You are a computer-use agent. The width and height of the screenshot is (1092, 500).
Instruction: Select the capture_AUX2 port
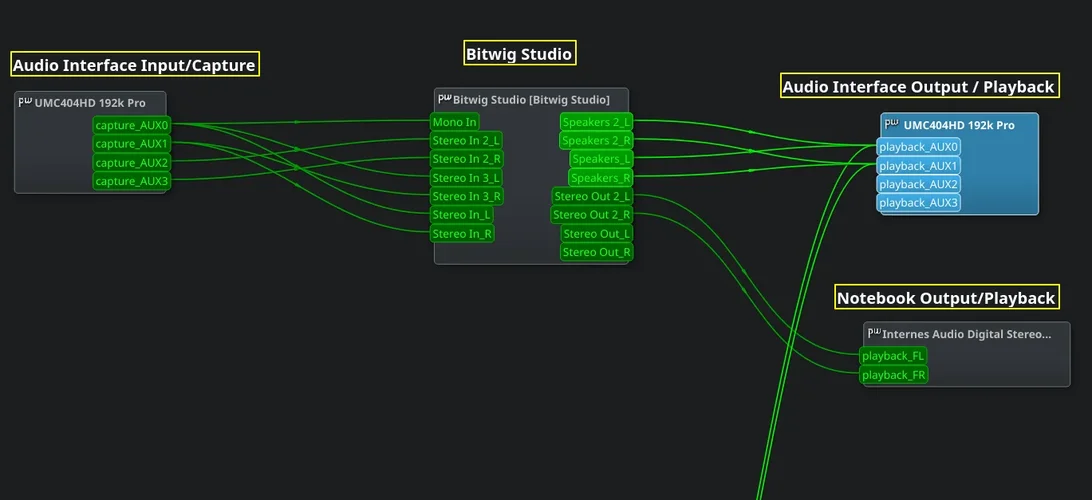tap(132, 163)
